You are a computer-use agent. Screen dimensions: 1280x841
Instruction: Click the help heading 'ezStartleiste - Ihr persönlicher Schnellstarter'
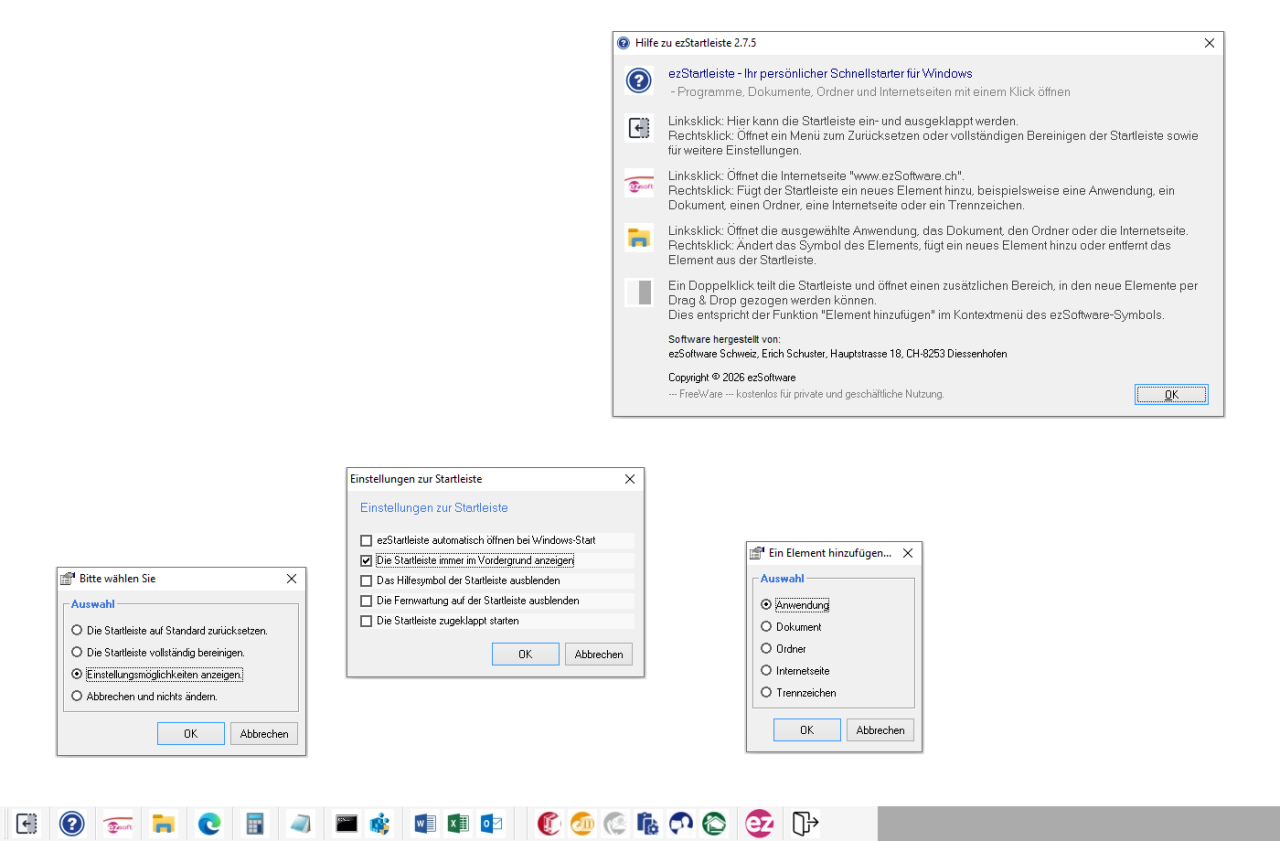[820, 74]
